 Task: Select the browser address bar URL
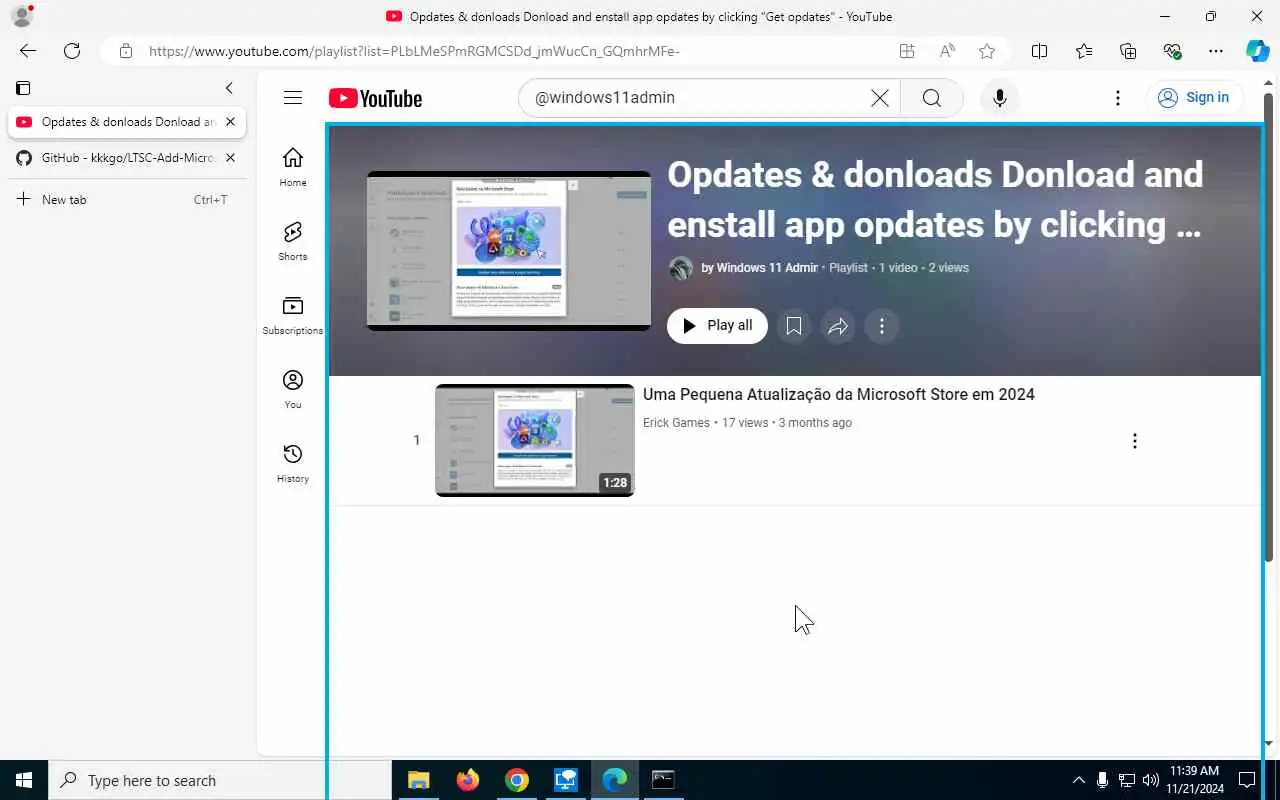414,51
